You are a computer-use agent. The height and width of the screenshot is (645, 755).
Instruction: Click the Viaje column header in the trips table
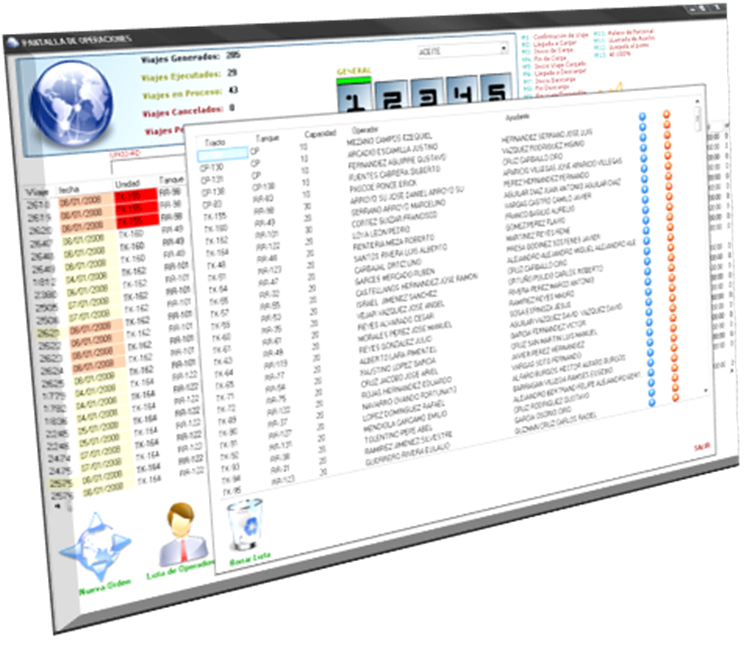click(x=37, y=193)
